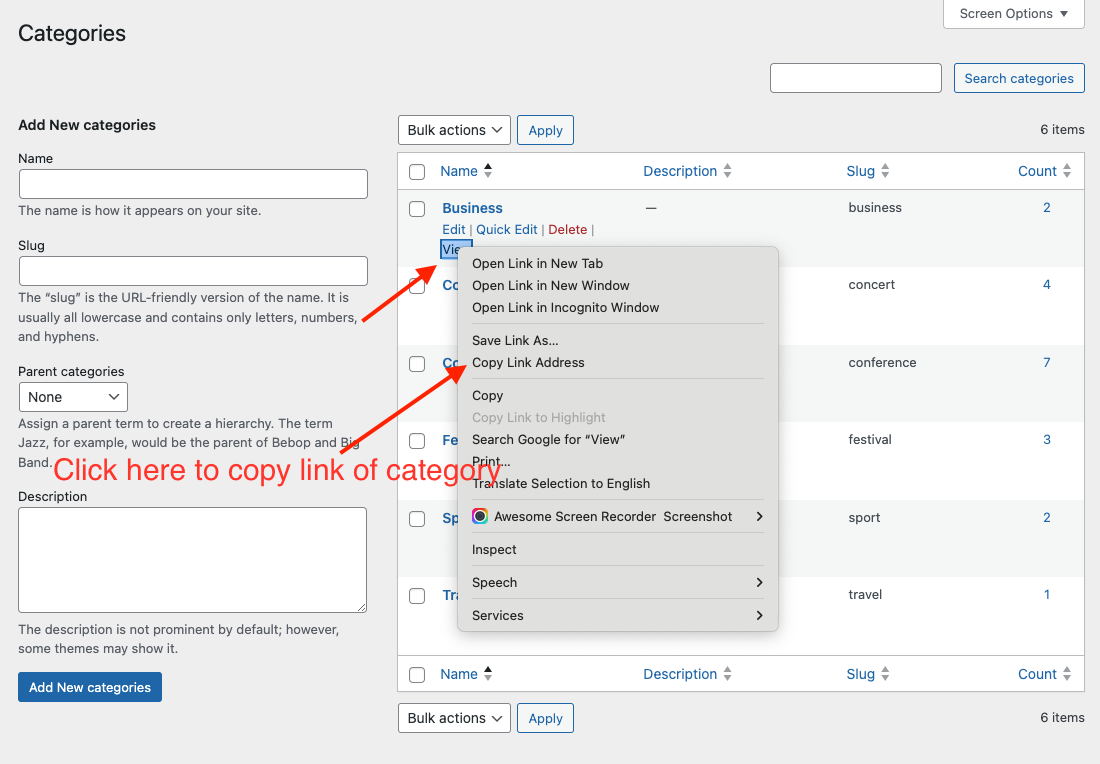Sort by Count column arrows in header
Screen dimensions: 1100x764
tap(1067, 171)
